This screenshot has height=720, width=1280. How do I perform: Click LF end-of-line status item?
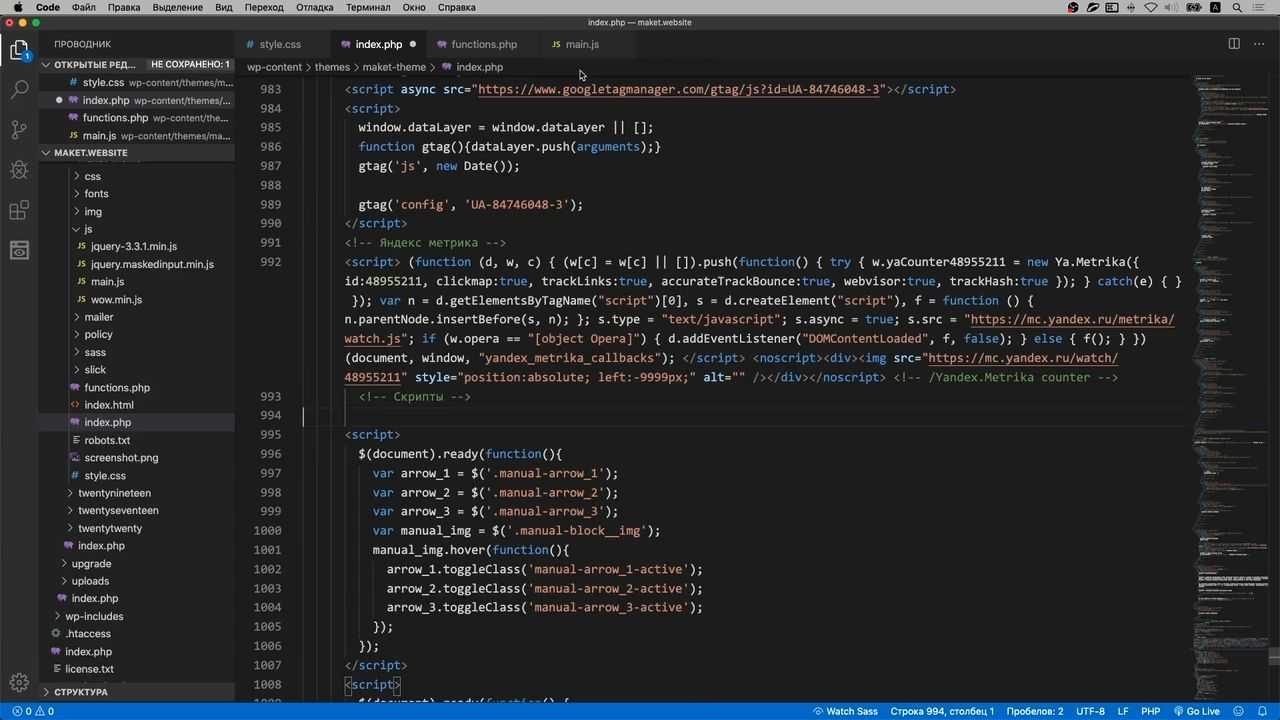(x=1123, y=711)
